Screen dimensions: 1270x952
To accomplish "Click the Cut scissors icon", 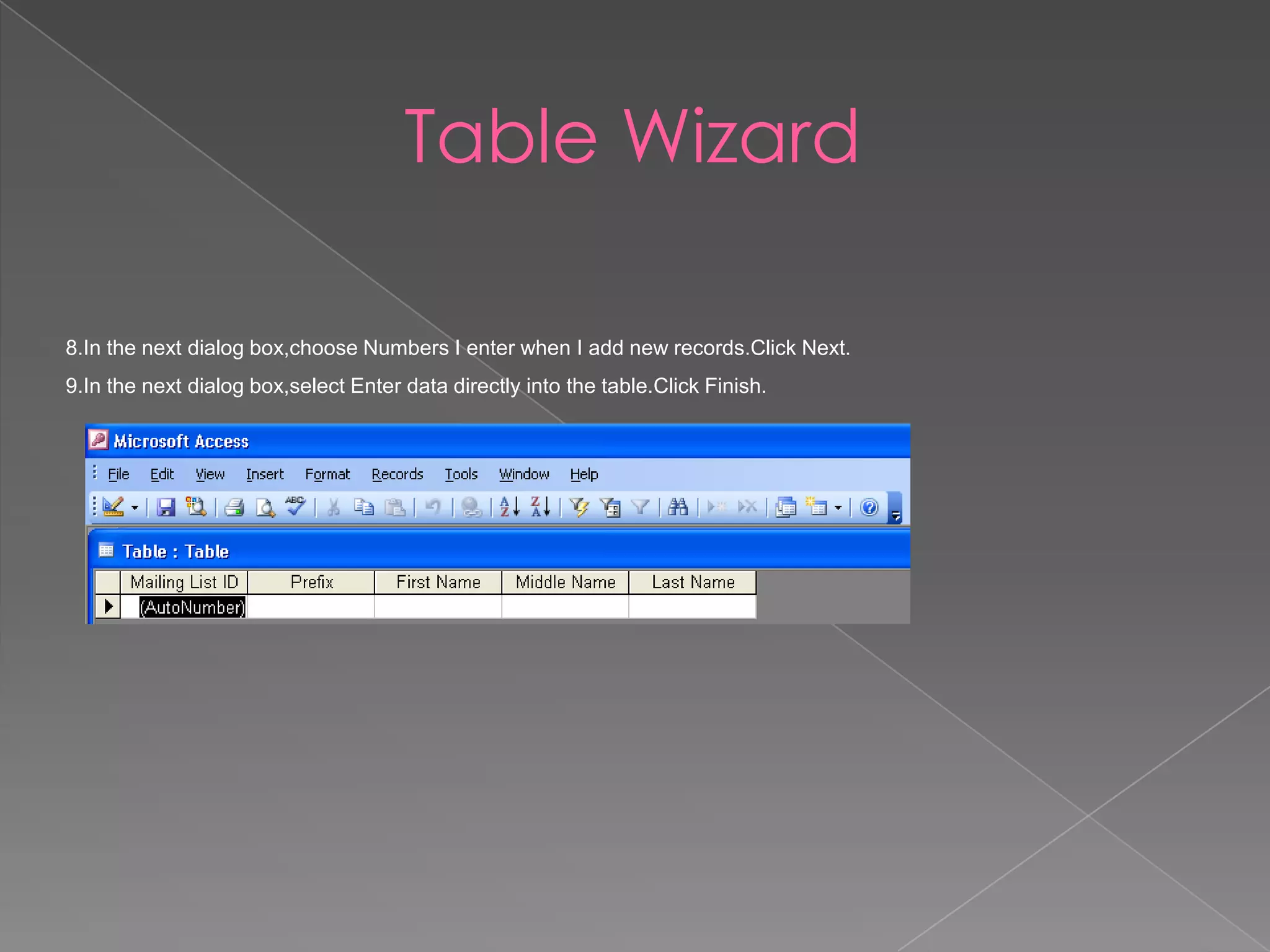I will [334, 507].
